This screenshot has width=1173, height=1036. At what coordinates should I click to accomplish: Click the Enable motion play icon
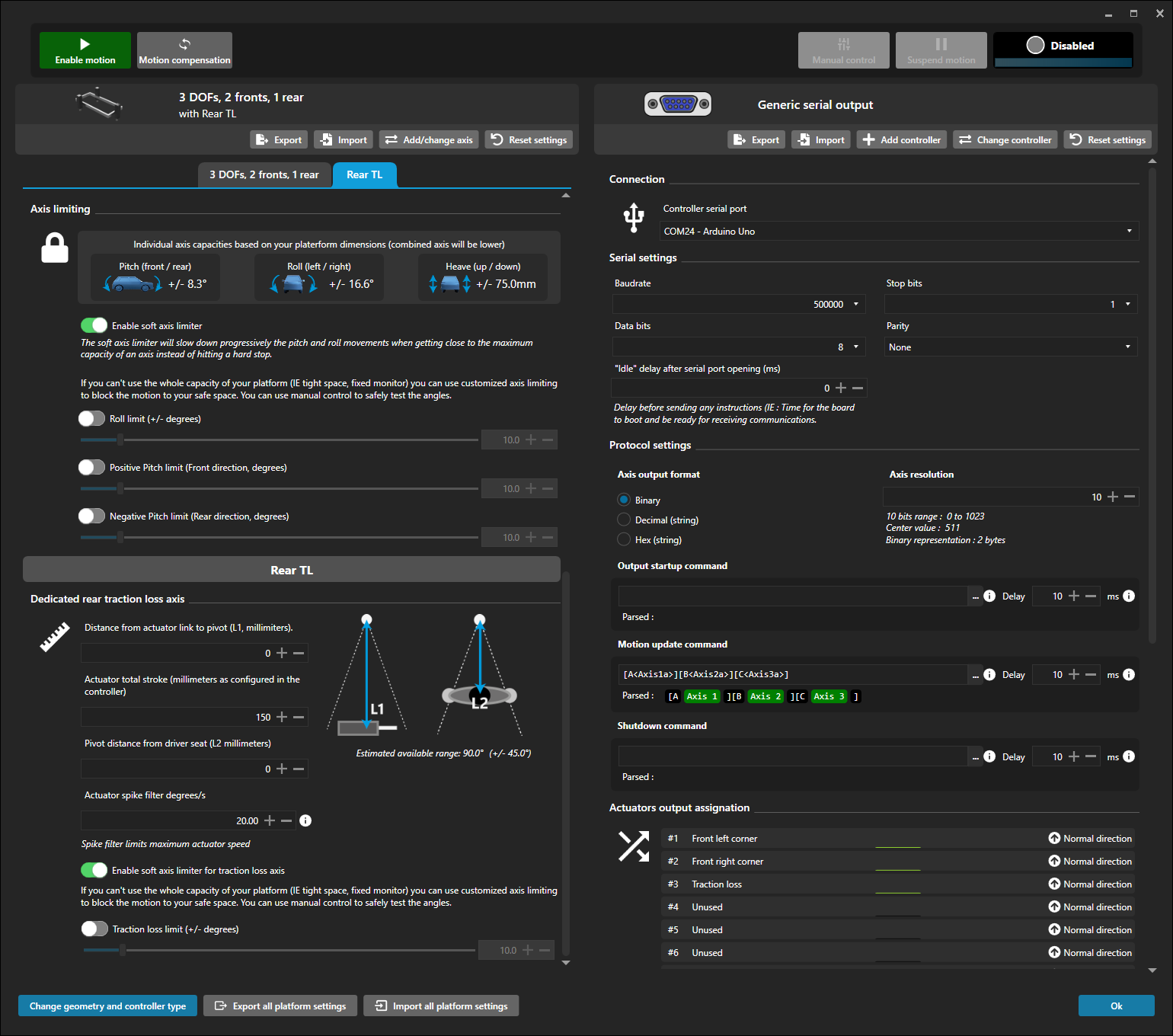coord(85,44)
